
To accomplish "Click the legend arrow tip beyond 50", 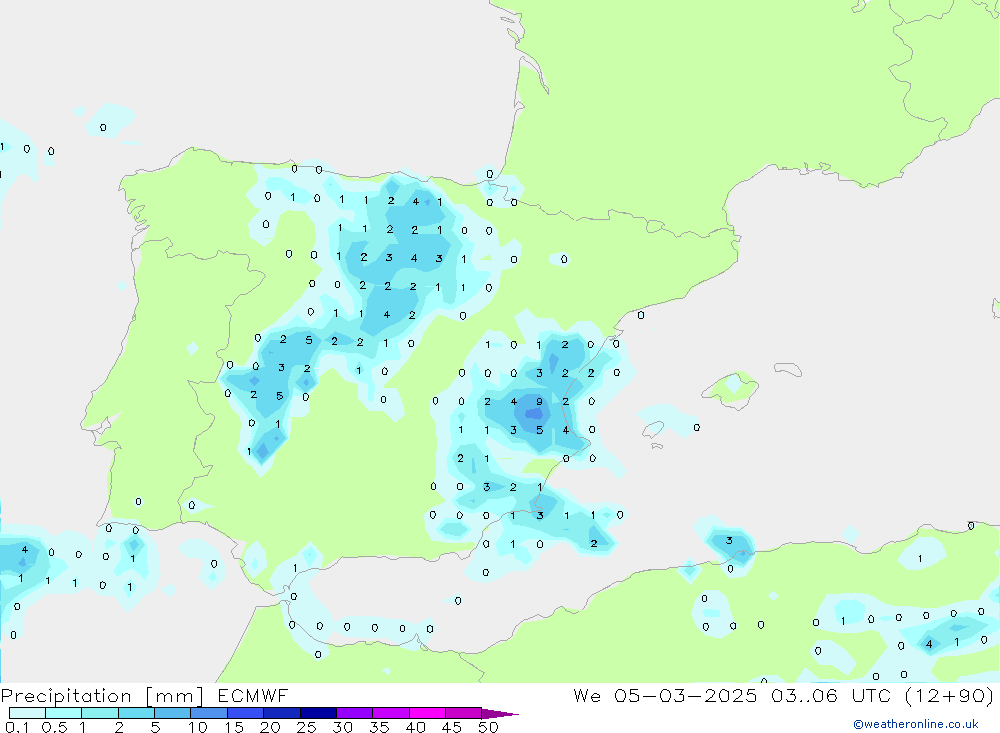I will click(501, 714).
